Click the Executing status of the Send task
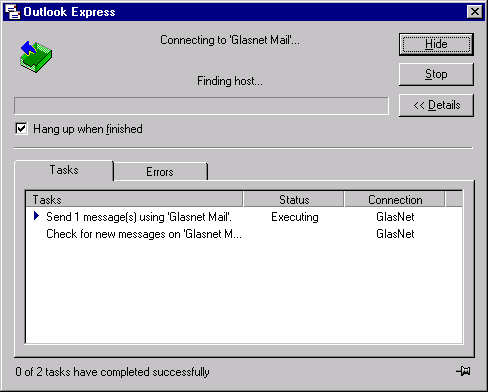Screen dimensions: 488x392 pyautogui.click(x=295, y=217)
